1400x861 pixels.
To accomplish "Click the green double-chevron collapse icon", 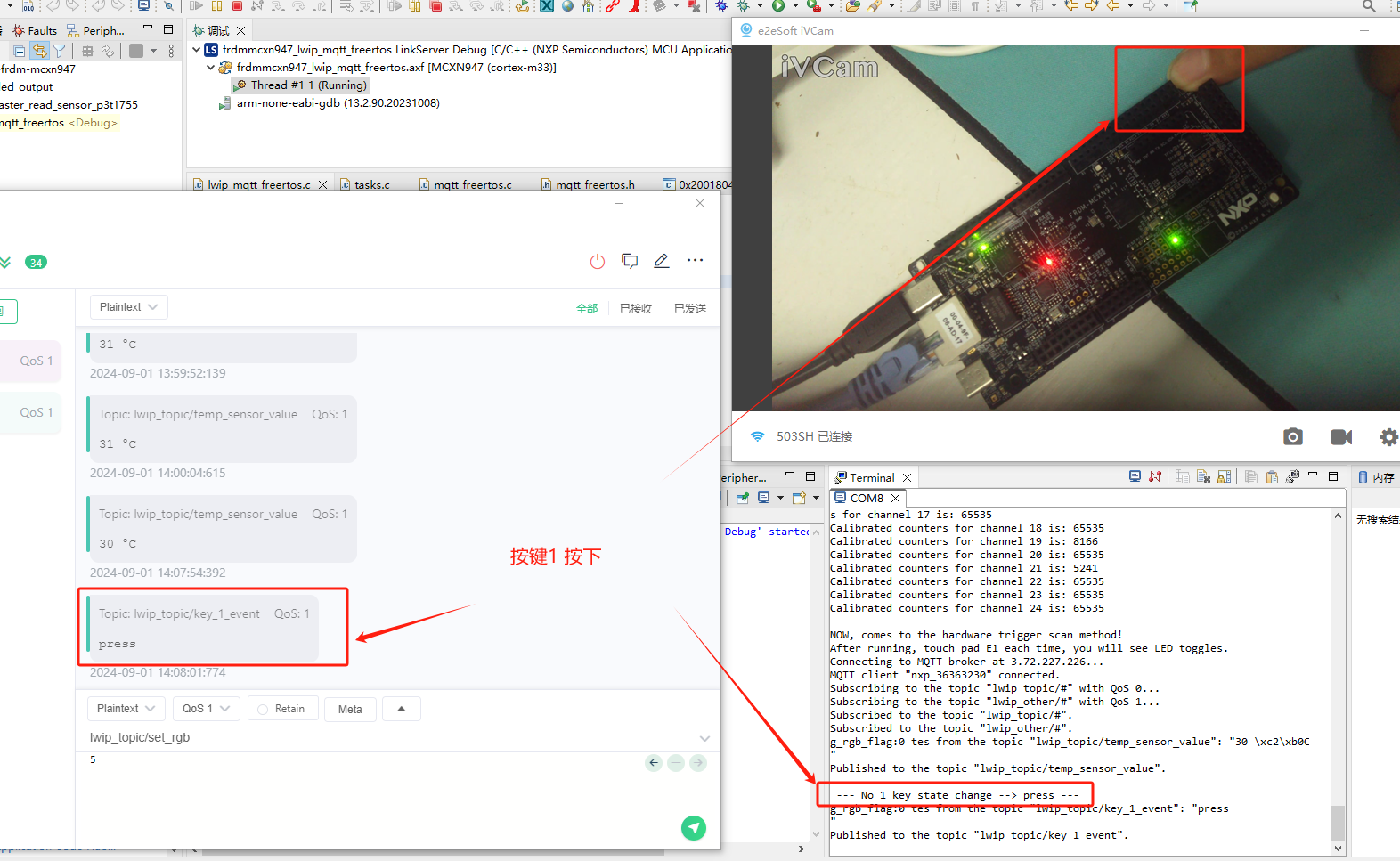I will click(x=5, y=262).
